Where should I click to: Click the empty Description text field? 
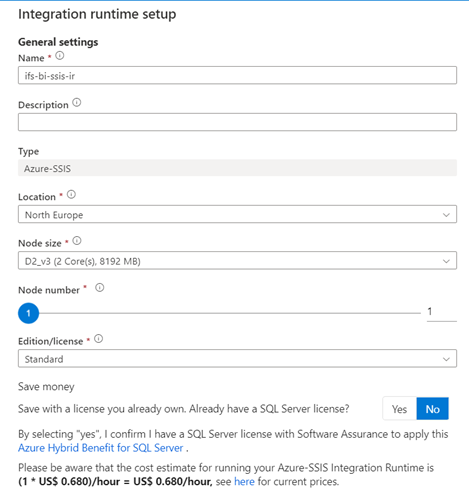pyautogui.click(x=237, y=122)
